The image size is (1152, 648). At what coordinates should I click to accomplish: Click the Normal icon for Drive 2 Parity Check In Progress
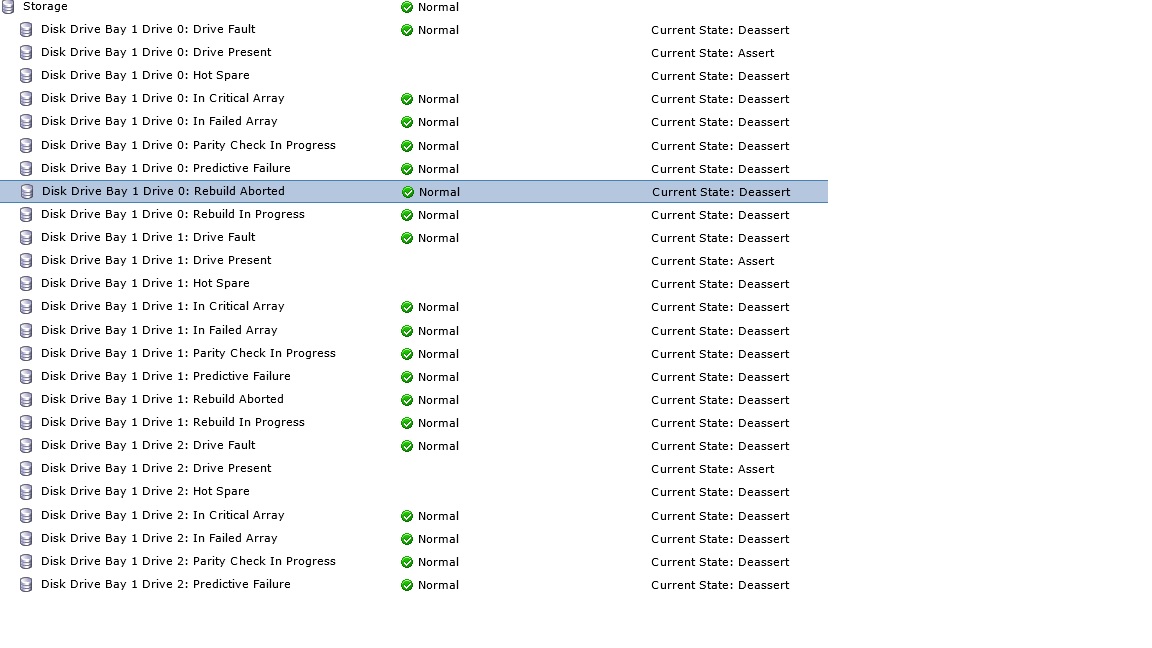[406, 561]
